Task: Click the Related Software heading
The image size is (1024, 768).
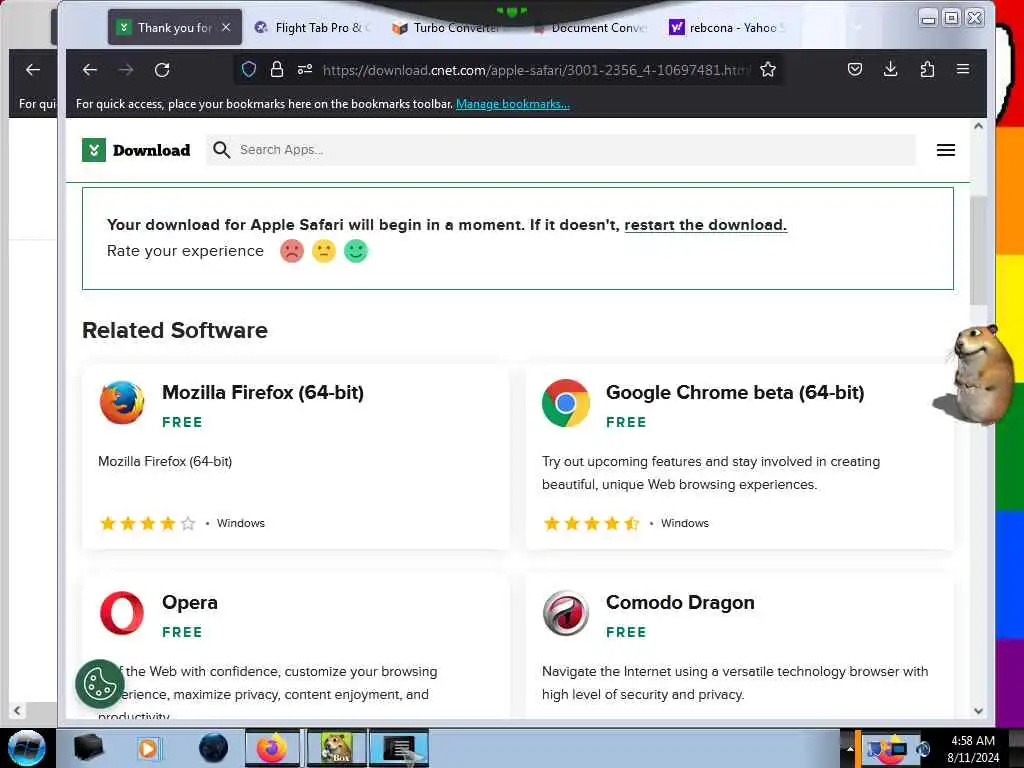Action: tap(174, 330)
